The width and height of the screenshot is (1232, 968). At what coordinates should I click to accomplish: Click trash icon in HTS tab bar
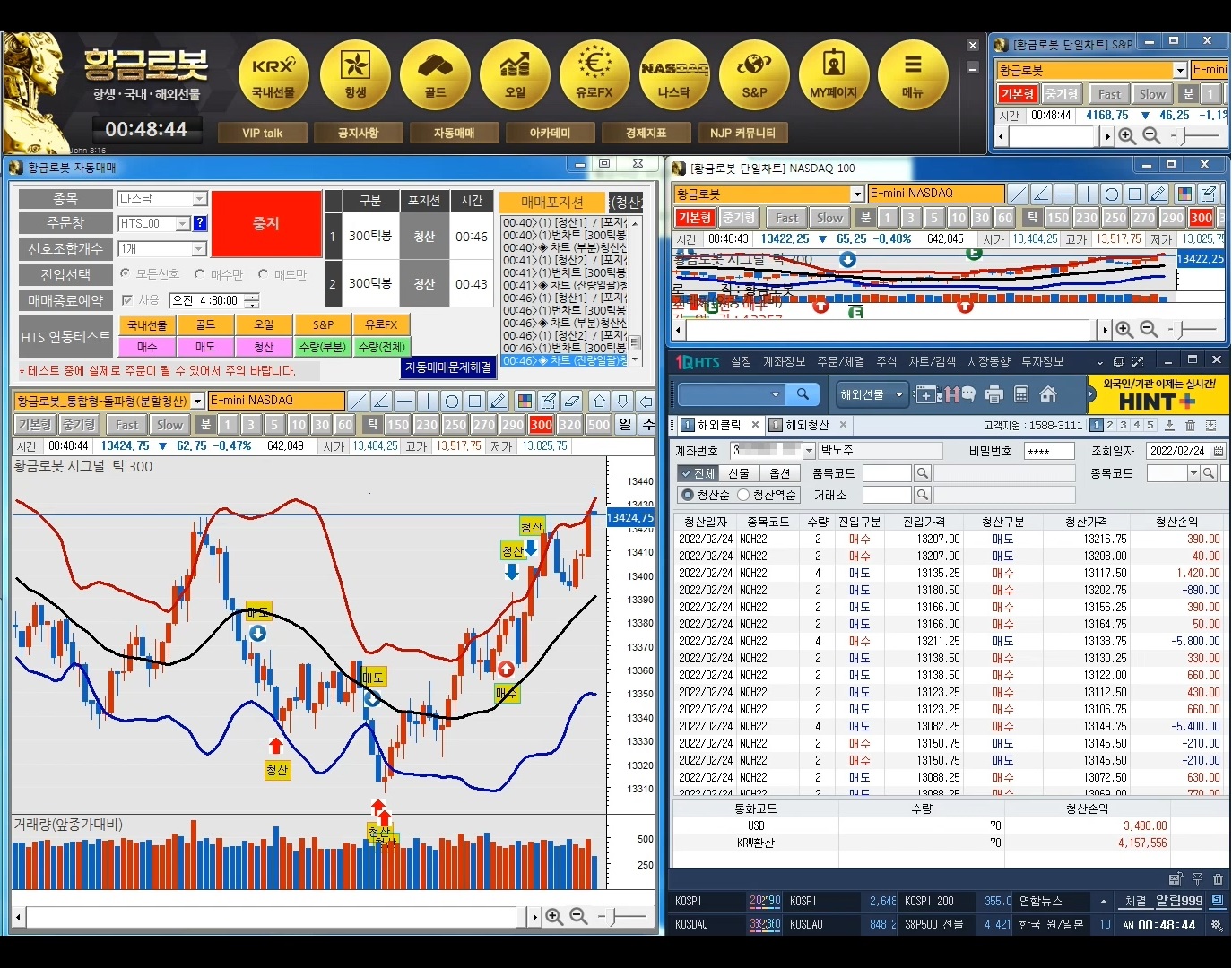pyautogui.click(x=1190, y=425)
